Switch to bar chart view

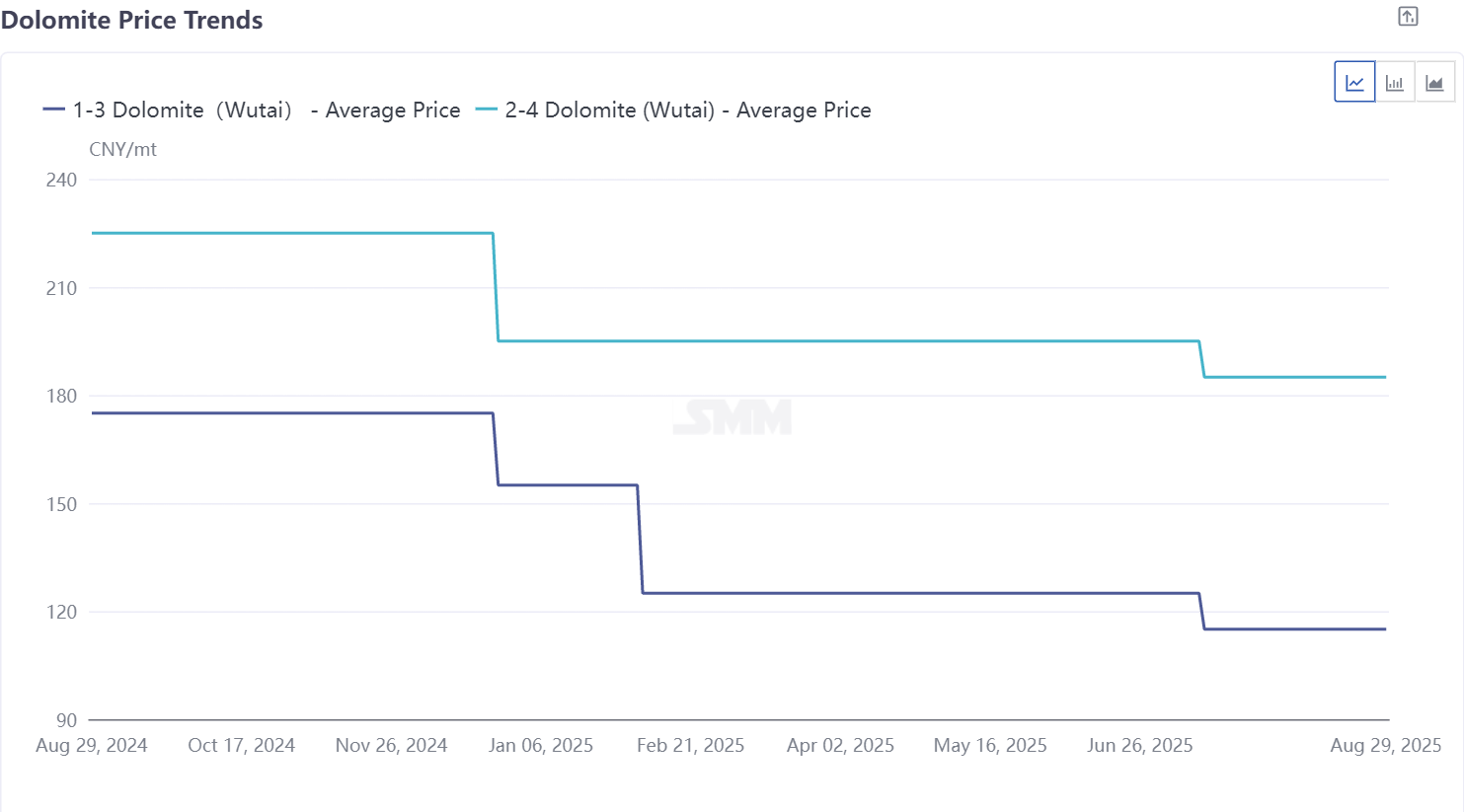pos(1395,82)
